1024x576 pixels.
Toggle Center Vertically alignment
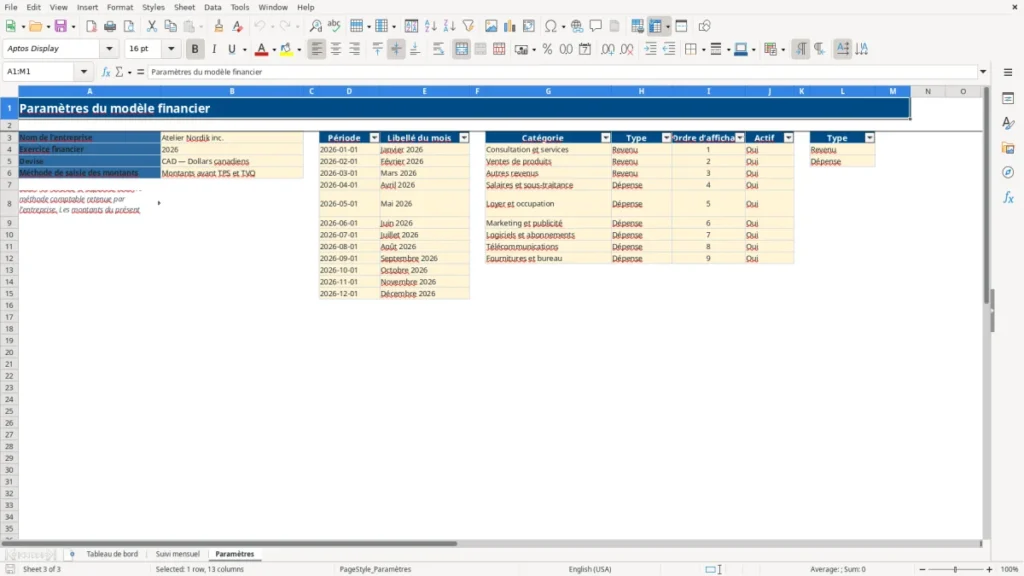tap(396, 49)
